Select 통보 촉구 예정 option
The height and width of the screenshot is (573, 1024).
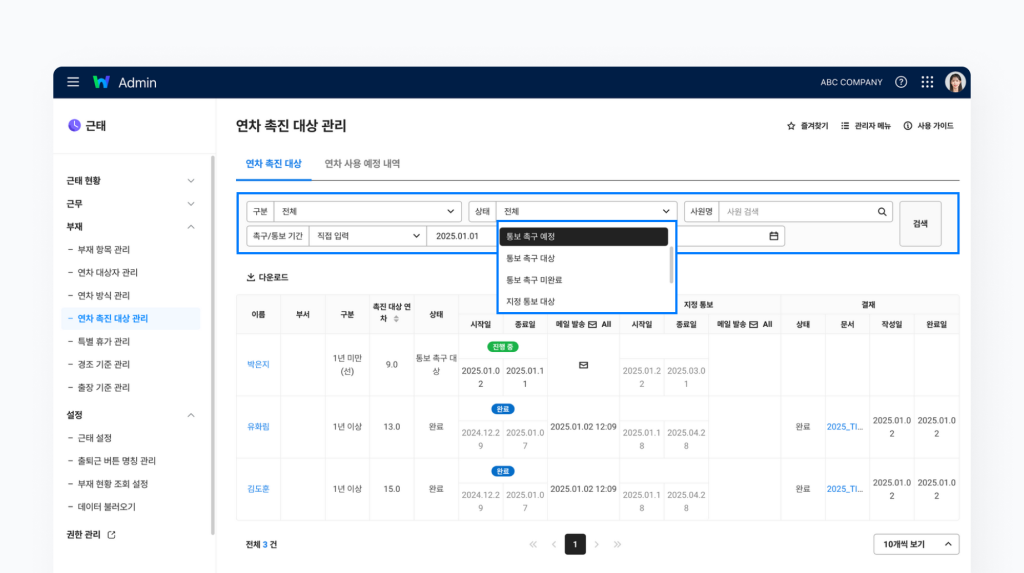click(584, 237)
